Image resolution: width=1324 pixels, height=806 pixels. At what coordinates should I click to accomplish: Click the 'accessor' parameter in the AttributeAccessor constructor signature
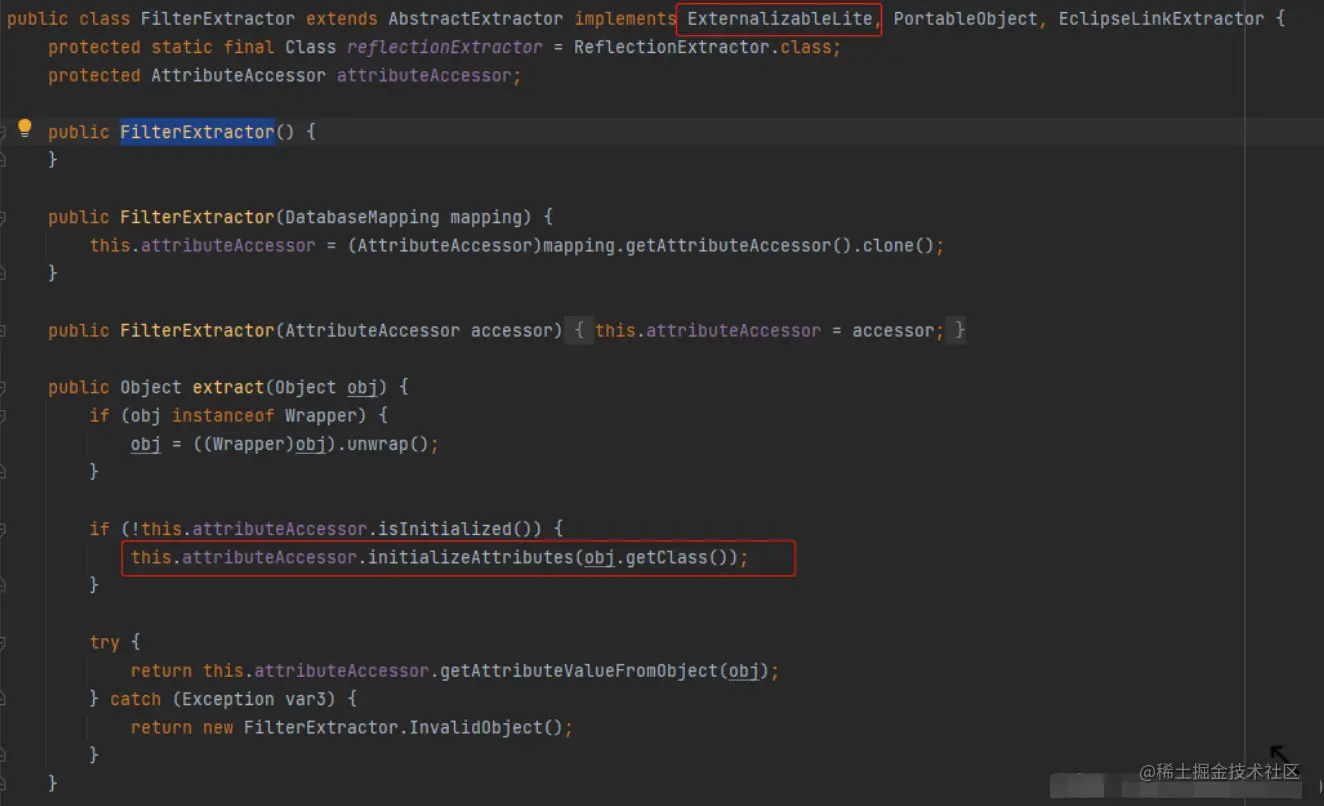click(x=512, y=330)
